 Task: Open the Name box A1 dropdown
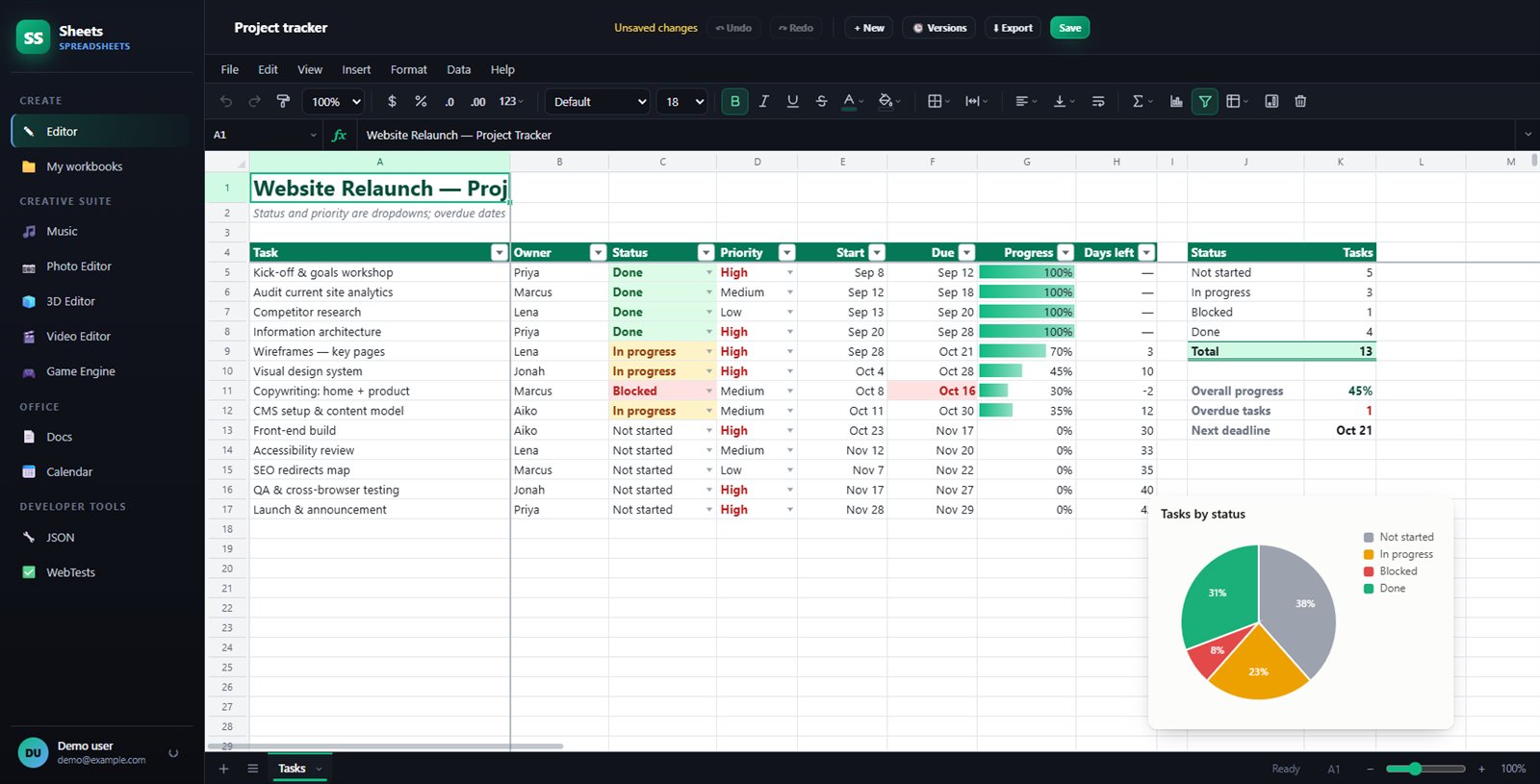pos(314,135)
